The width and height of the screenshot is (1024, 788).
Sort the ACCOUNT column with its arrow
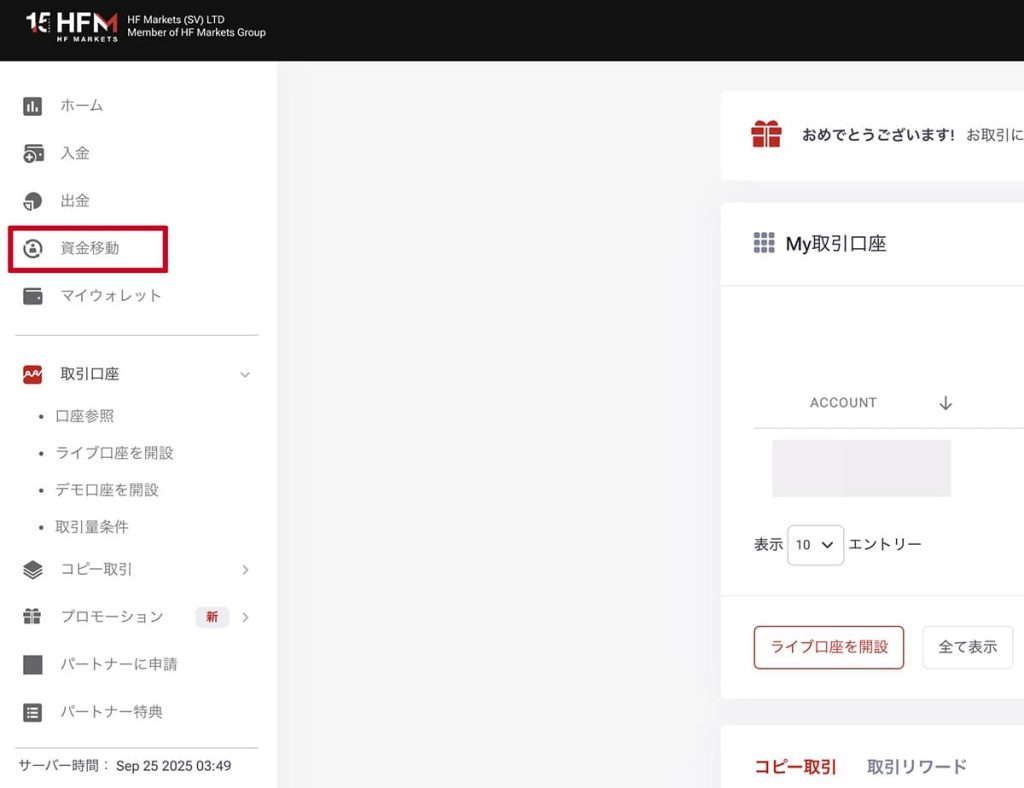[944, 402]
